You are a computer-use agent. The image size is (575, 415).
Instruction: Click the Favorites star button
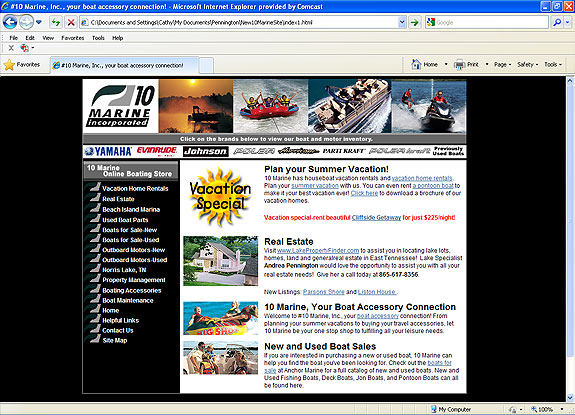tap(22, 65)
